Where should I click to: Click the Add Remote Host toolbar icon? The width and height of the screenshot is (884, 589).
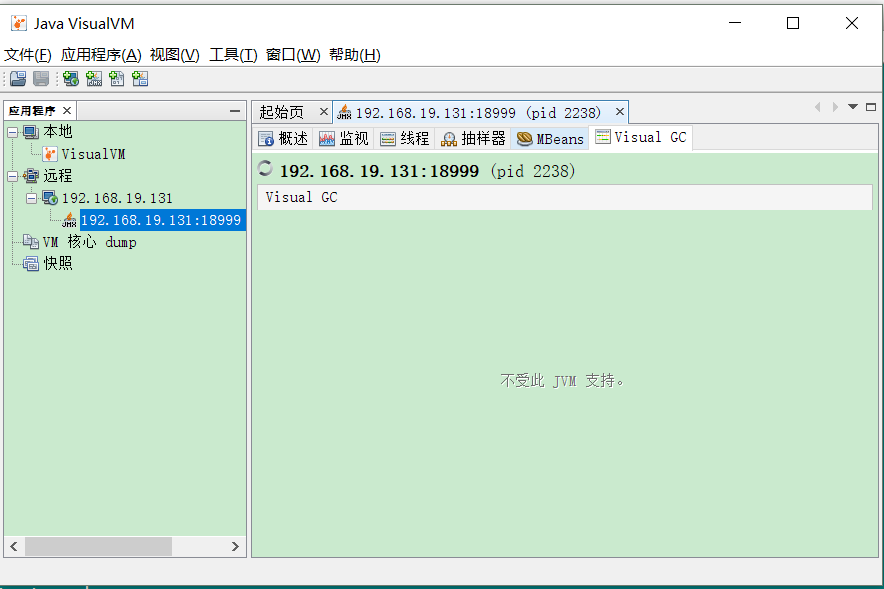click(71, 78)
